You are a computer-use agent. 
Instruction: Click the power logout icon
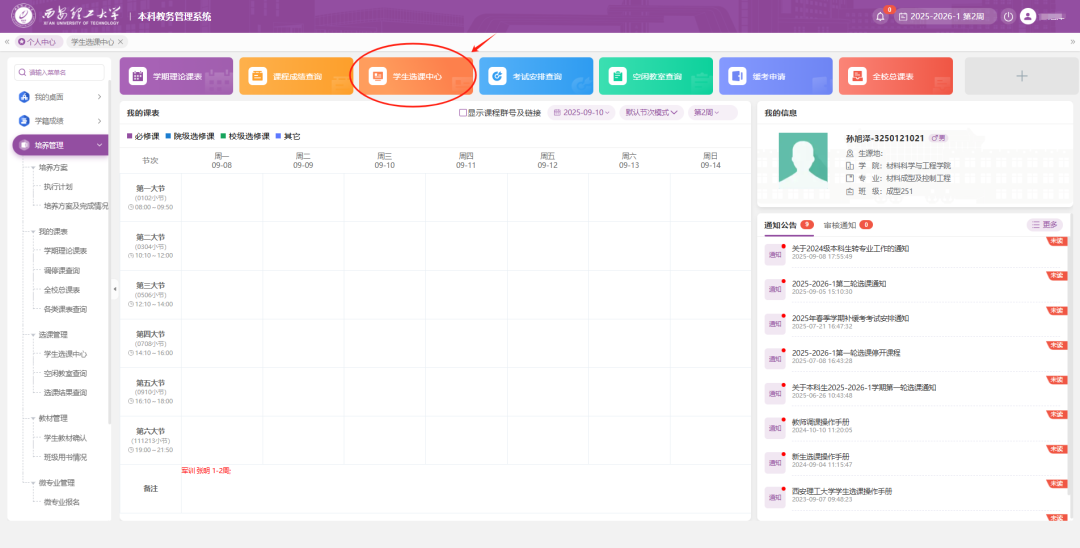coord(1008,17)
